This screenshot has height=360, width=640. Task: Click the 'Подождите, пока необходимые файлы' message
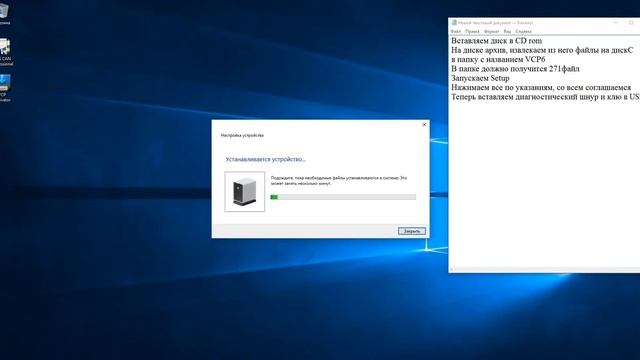(x=339, y=181)
